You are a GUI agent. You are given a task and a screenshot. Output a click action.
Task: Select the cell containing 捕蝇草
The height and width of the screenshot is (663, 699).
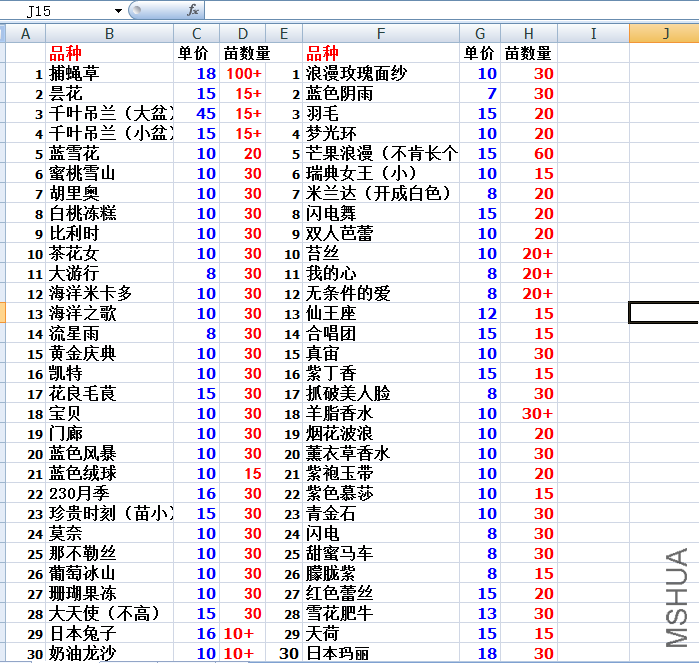[x=109, y=73]
